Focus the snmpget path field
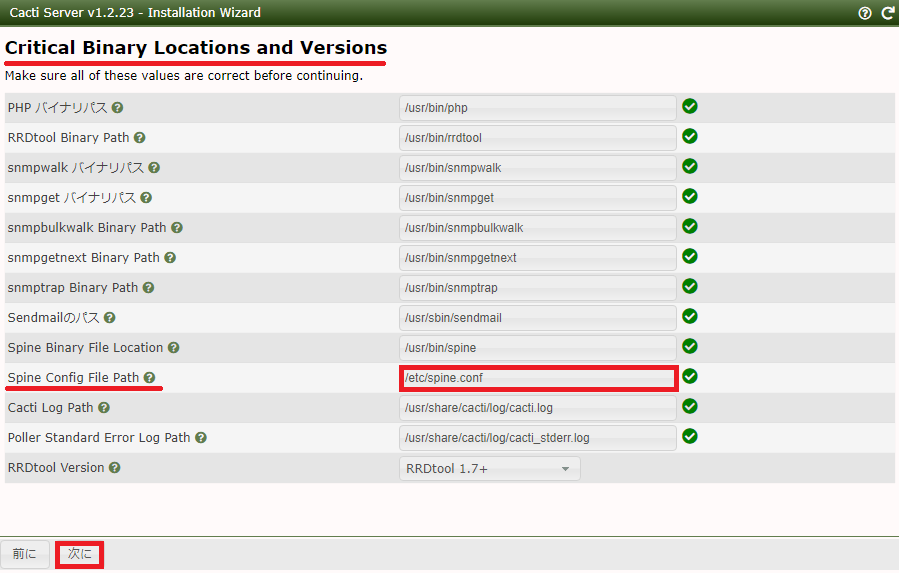 pos(538,198)
